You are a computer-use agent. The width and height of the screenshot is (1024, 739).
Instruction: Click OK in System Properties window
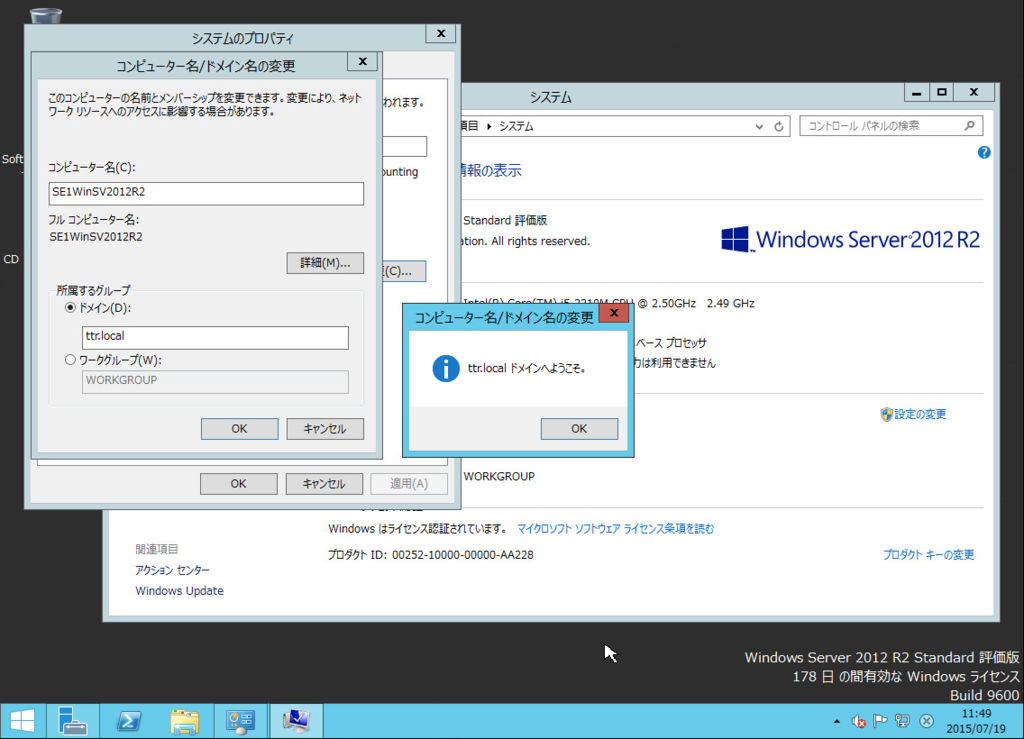click(x=238, y=484)
